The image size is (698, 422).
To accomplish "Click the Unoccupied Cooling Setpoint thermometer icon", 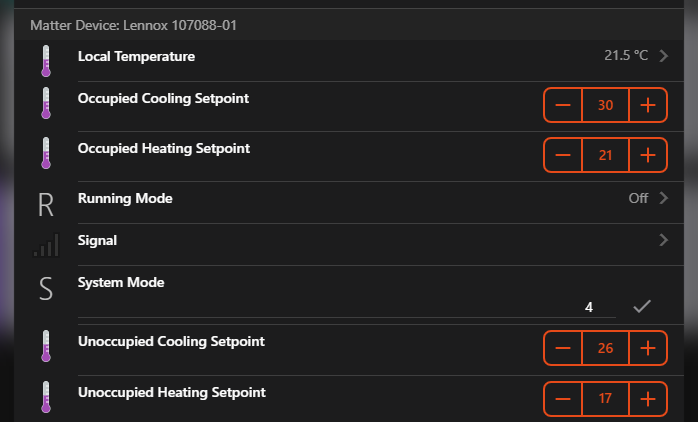I will point(45,347).
